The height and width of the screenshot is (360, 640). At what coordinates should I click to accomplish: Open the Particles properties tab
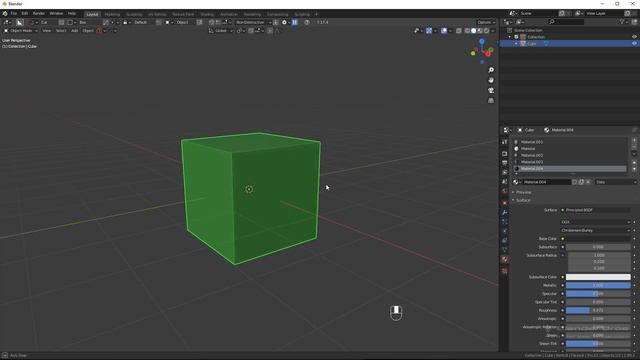pyautogui.click(x=504, y=222)
